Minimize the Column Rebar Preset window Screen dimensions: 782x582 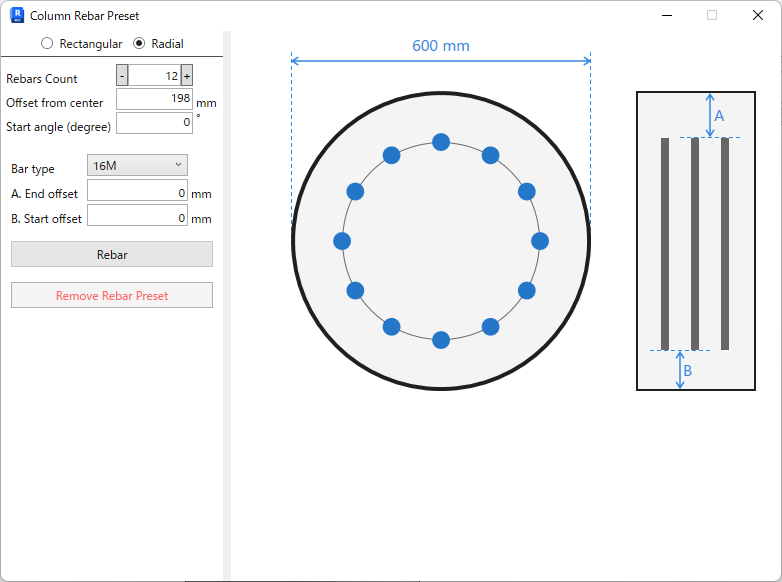(x=667, y=15)
